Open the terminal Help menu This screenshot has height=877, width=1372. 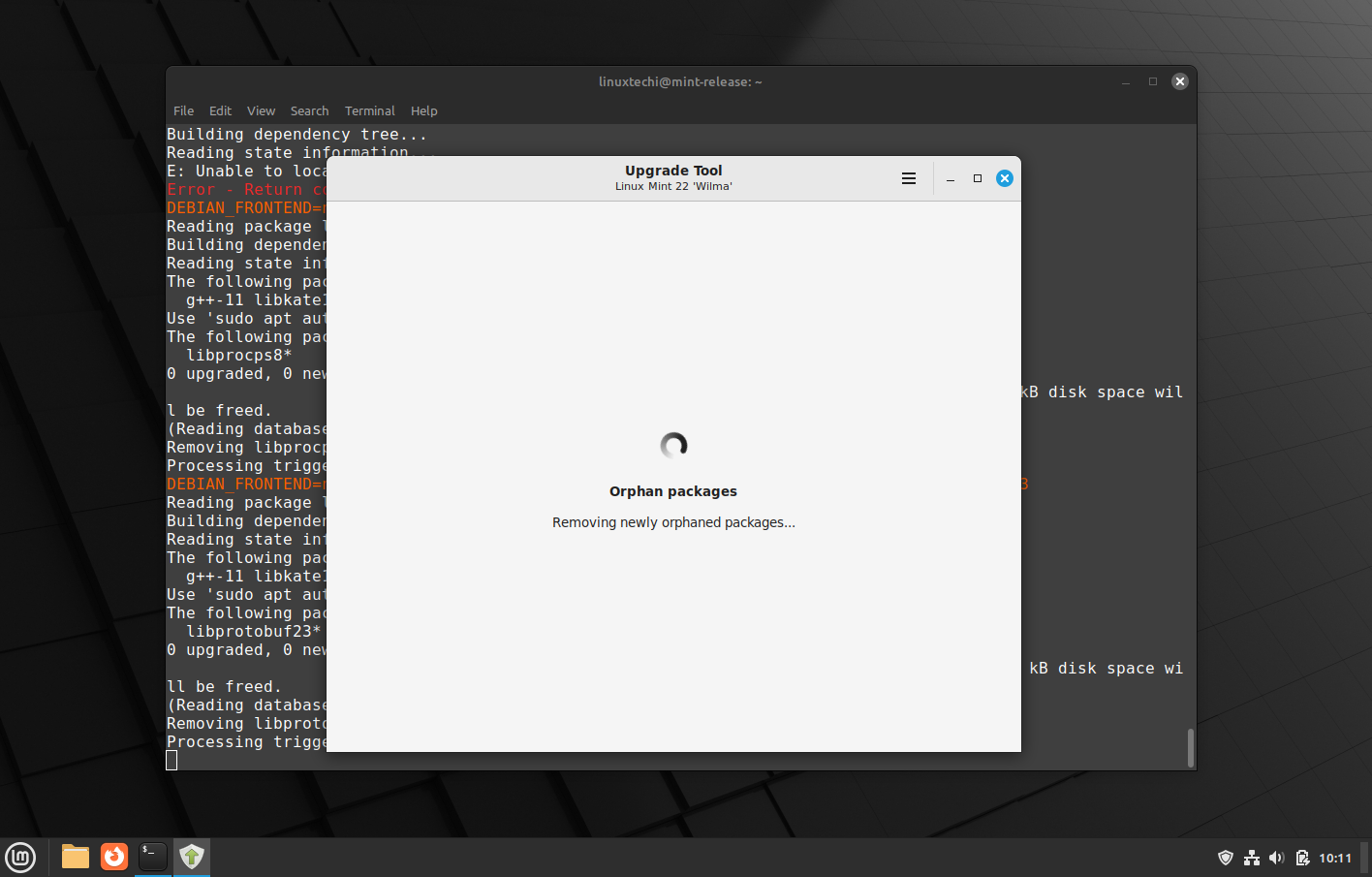(423, 110)
